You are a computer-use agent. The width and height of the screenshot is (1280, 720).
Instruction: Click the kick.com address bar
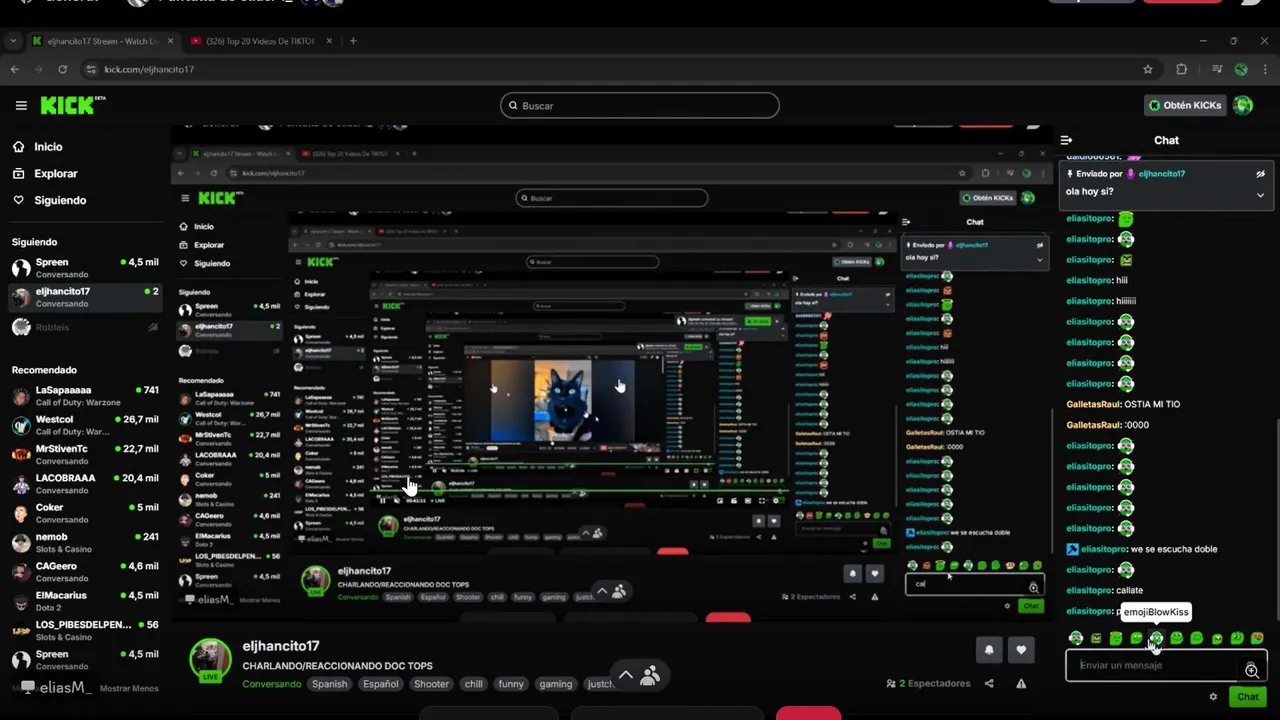pyautogui.click(x=620, y=69)
